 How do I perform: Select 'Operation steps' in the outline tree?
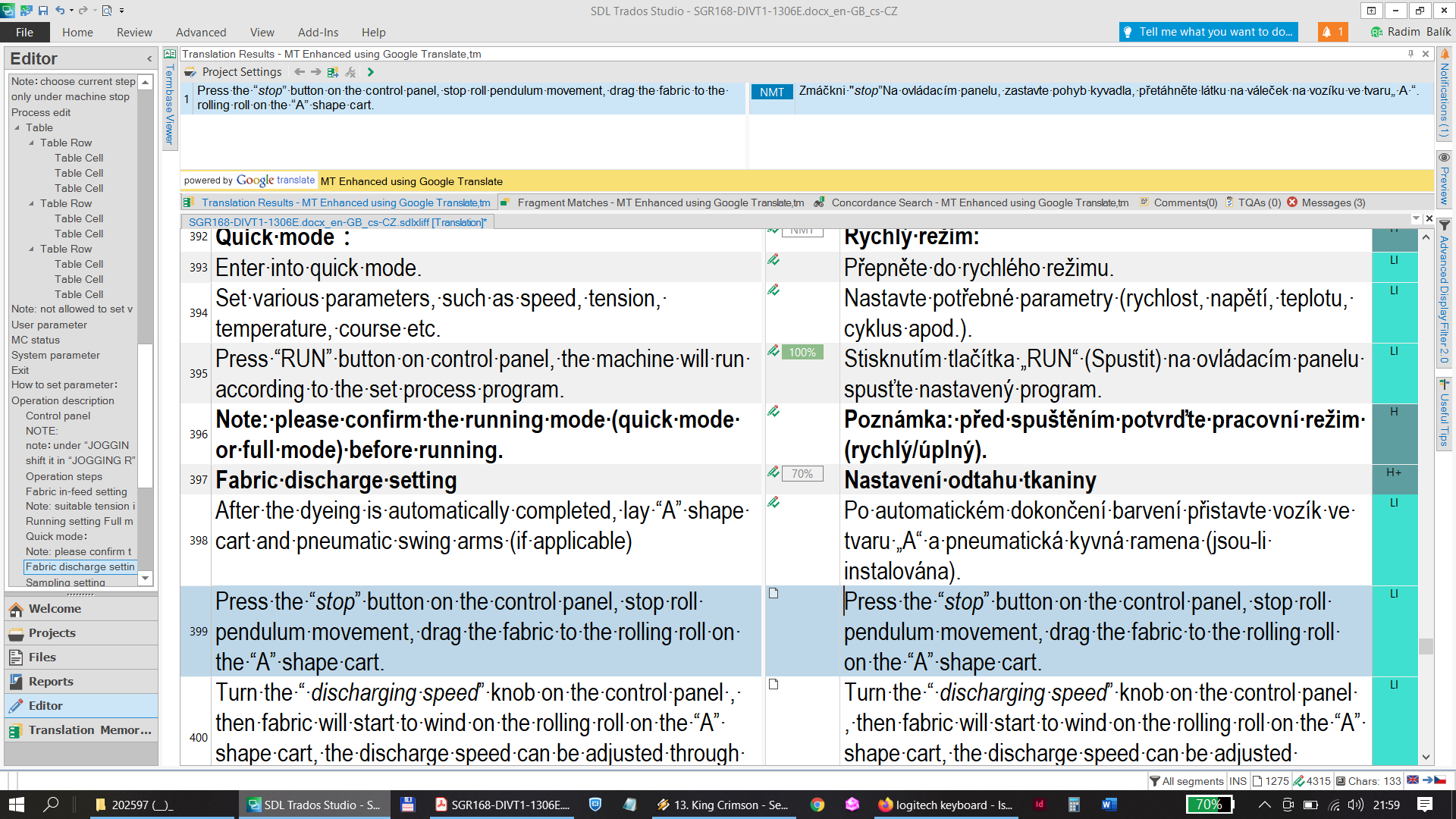click(64, 476)
